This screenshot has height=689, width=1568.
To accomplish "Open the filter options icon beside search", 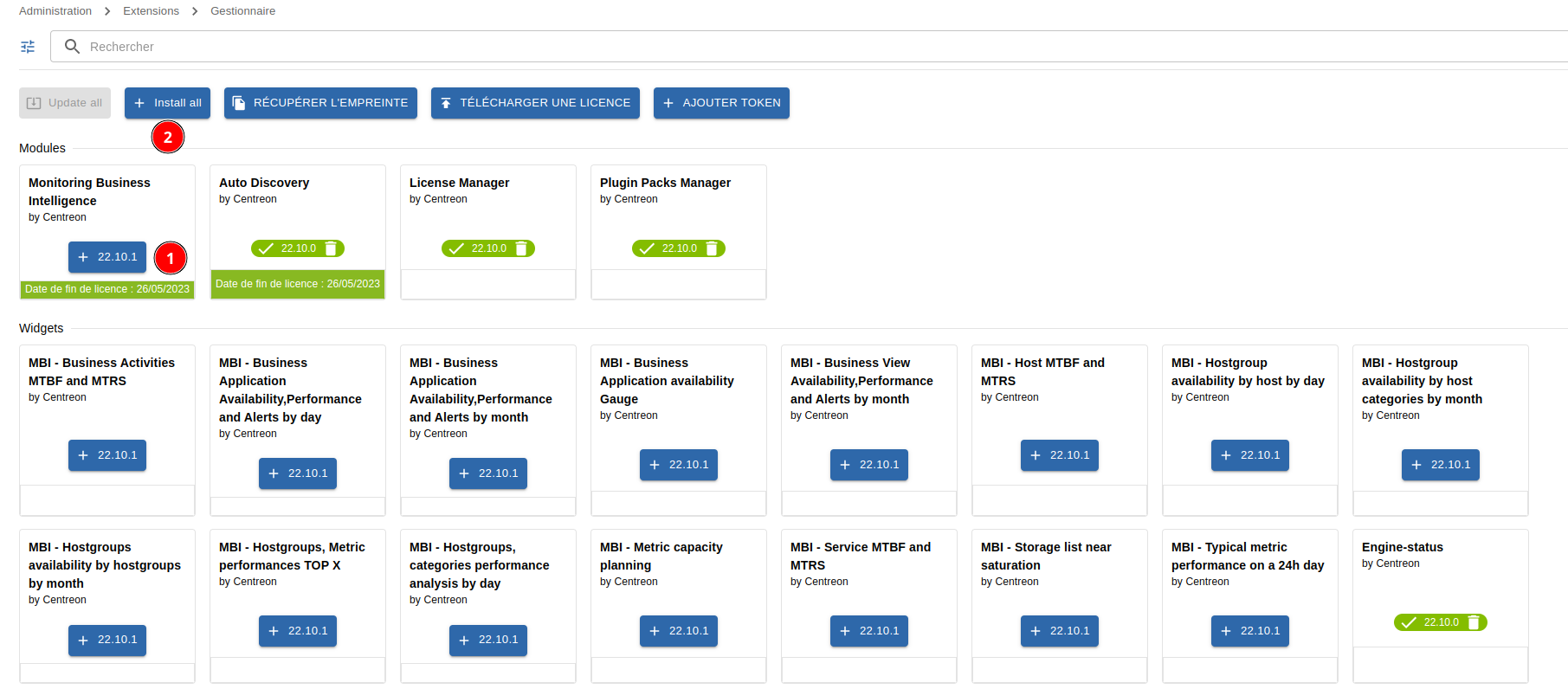I will [x=28, y=47].
